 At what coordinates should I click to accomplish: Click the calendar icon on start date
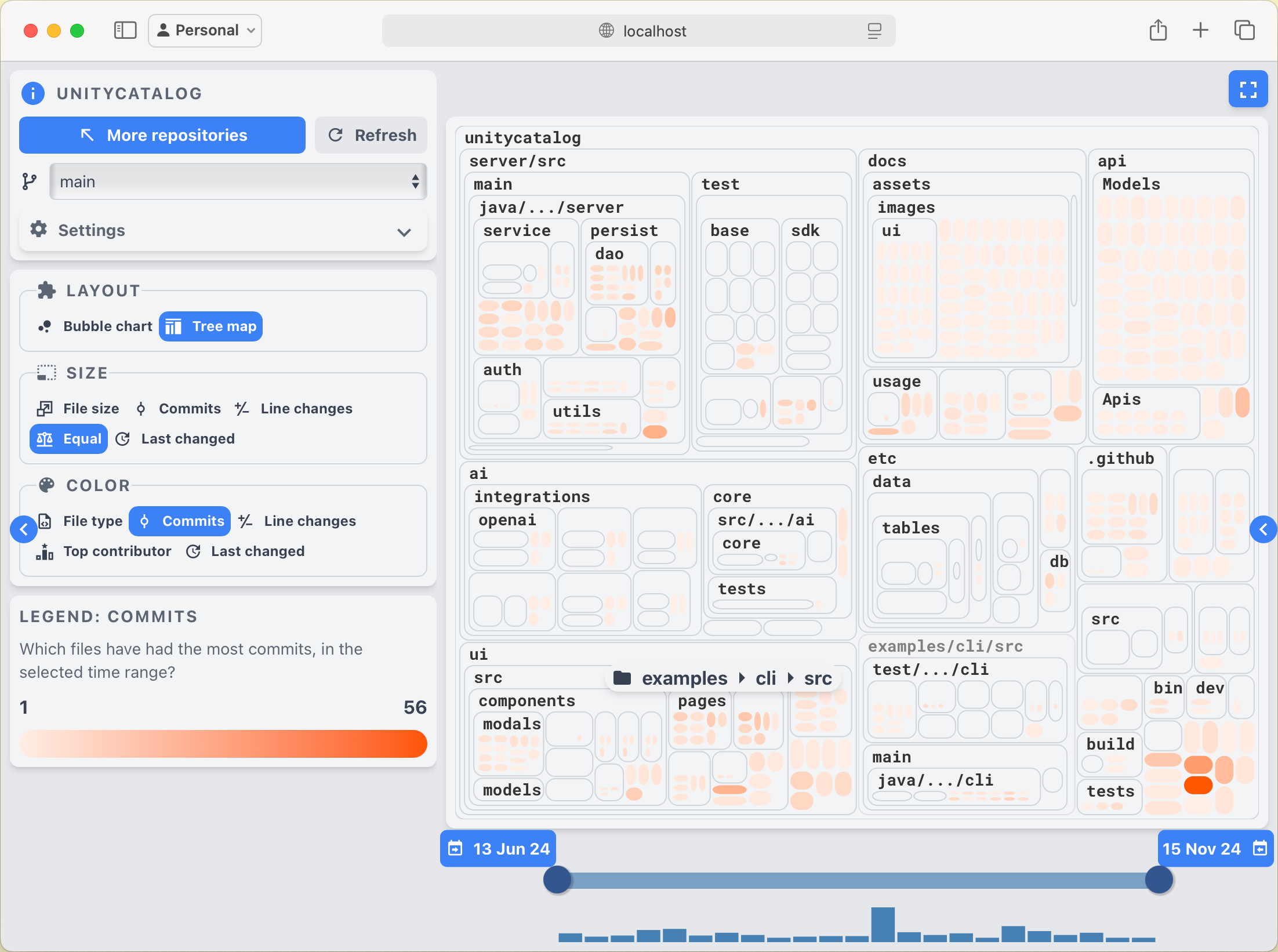(x=456, y=849)
